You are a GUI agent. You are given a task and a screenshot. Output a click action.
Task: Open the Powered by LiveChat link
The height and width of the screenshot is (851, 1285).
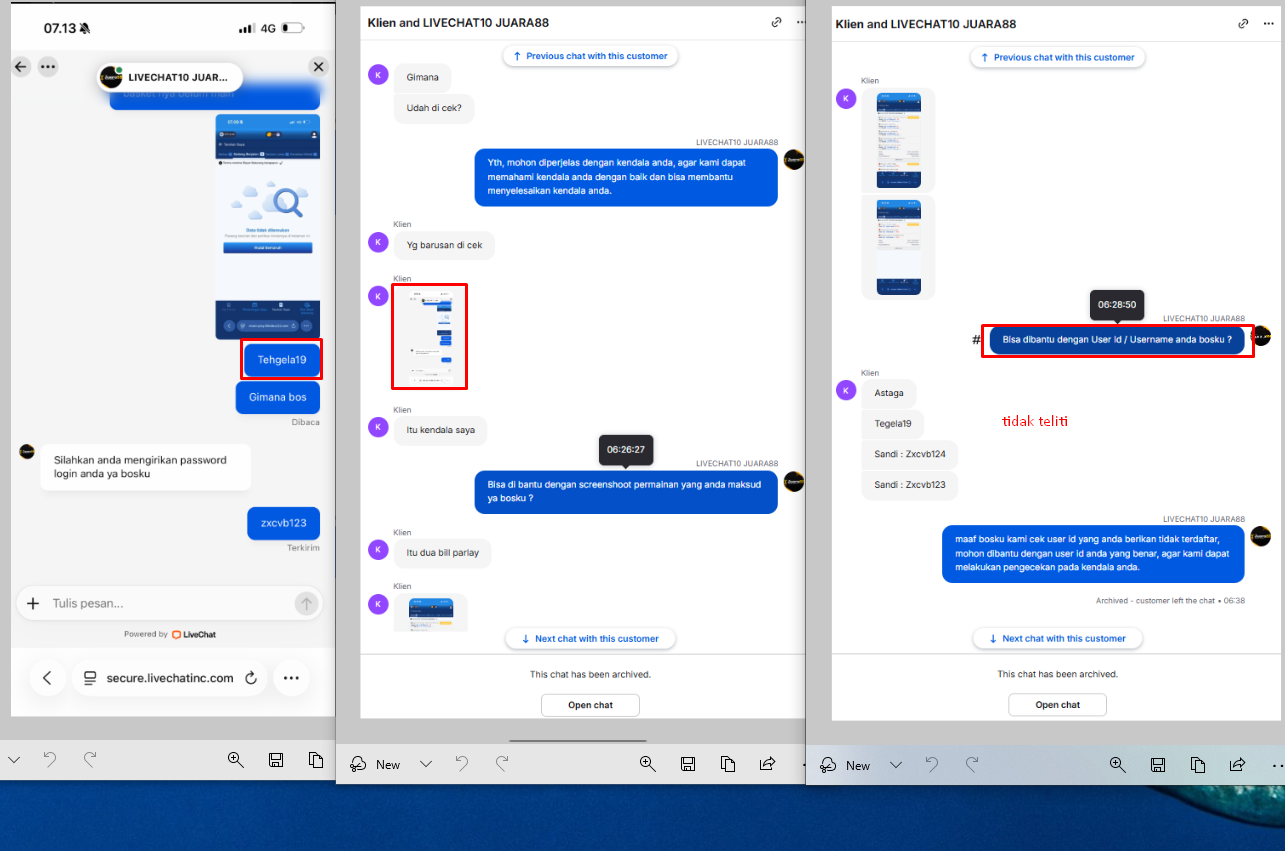point(170,634)
